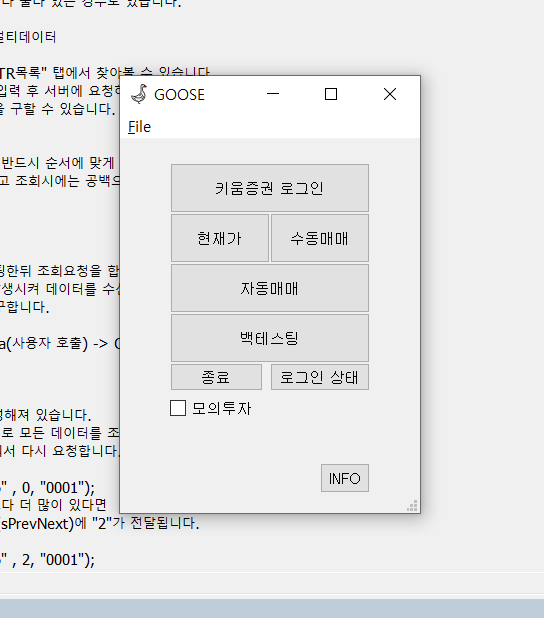Click the GOOSE title text
The image size is (544, 618).
(x=179, y=95)
